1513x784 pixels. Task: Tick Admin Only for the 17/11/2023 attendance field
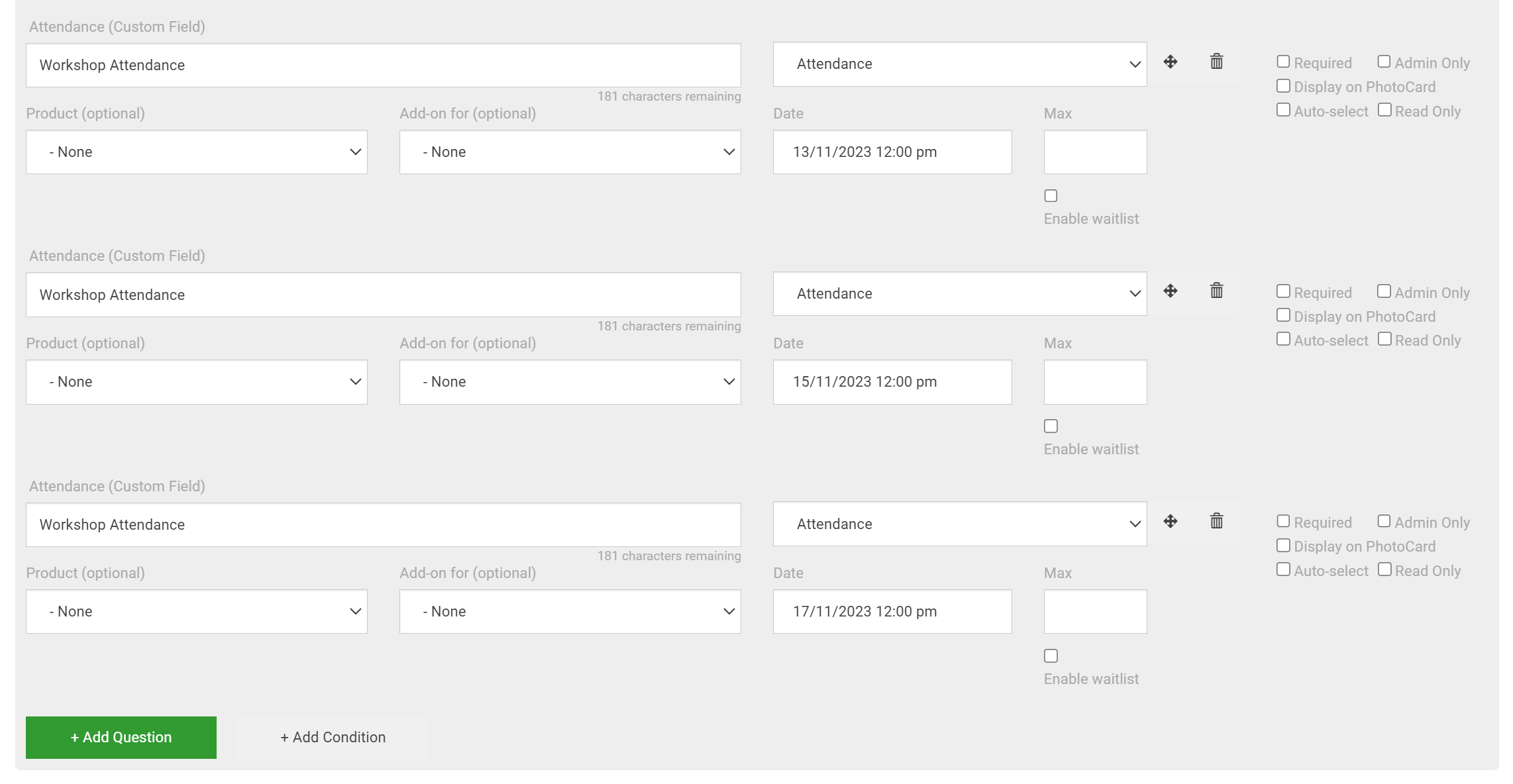1384,521
